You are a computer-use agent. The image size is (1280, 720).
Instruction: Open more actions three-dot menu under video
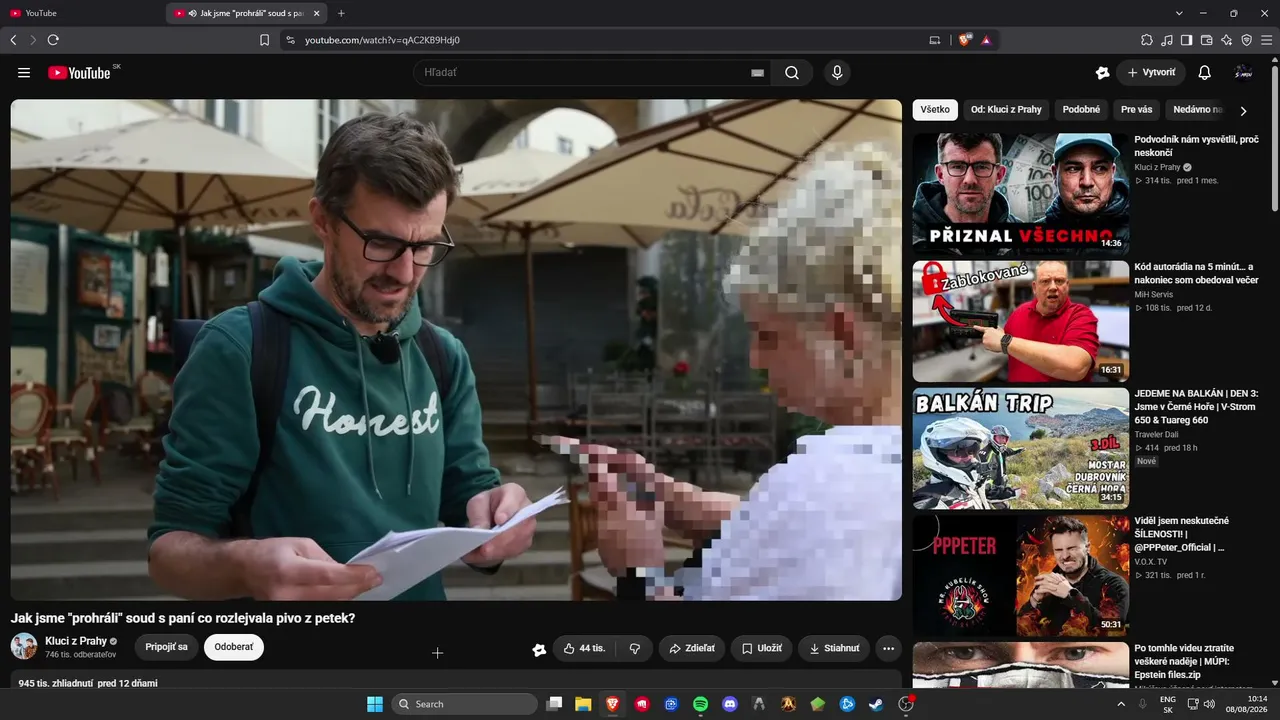tap(888, 648)
